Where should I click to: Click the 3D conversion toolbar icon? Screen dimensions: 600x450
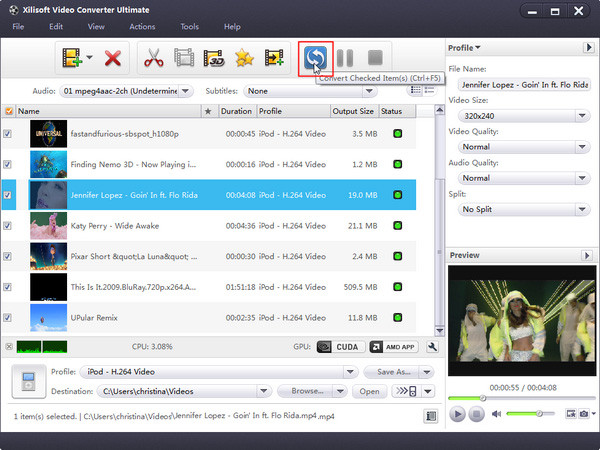pos(213,60)
